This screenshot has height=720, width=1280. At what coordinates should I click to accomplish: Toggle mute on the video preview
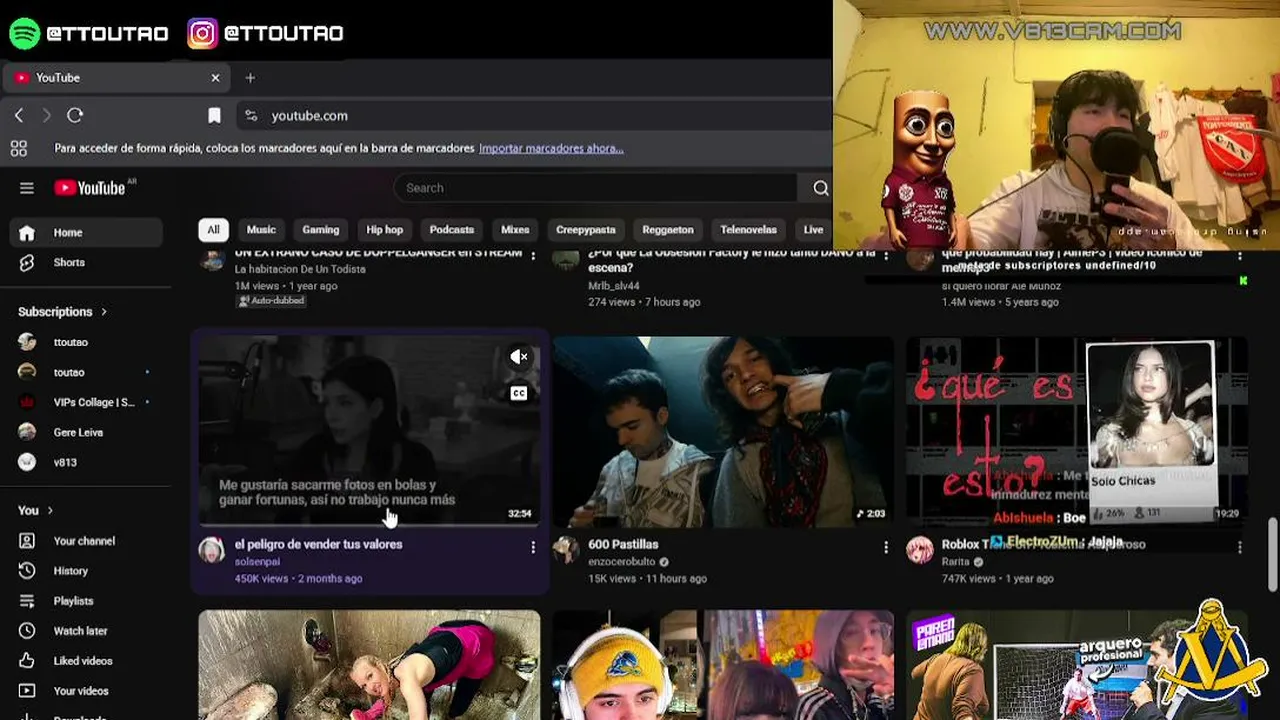(518, 357)
